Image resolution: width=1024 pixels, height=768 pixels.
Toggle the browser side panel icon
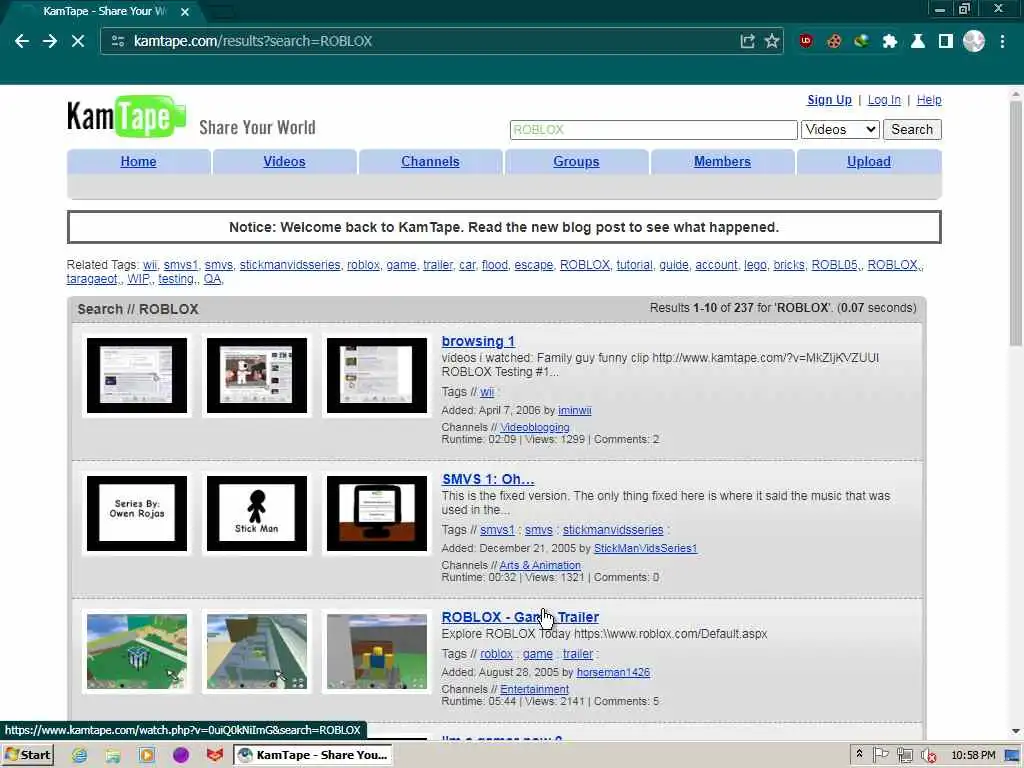[x=946, y=41]
